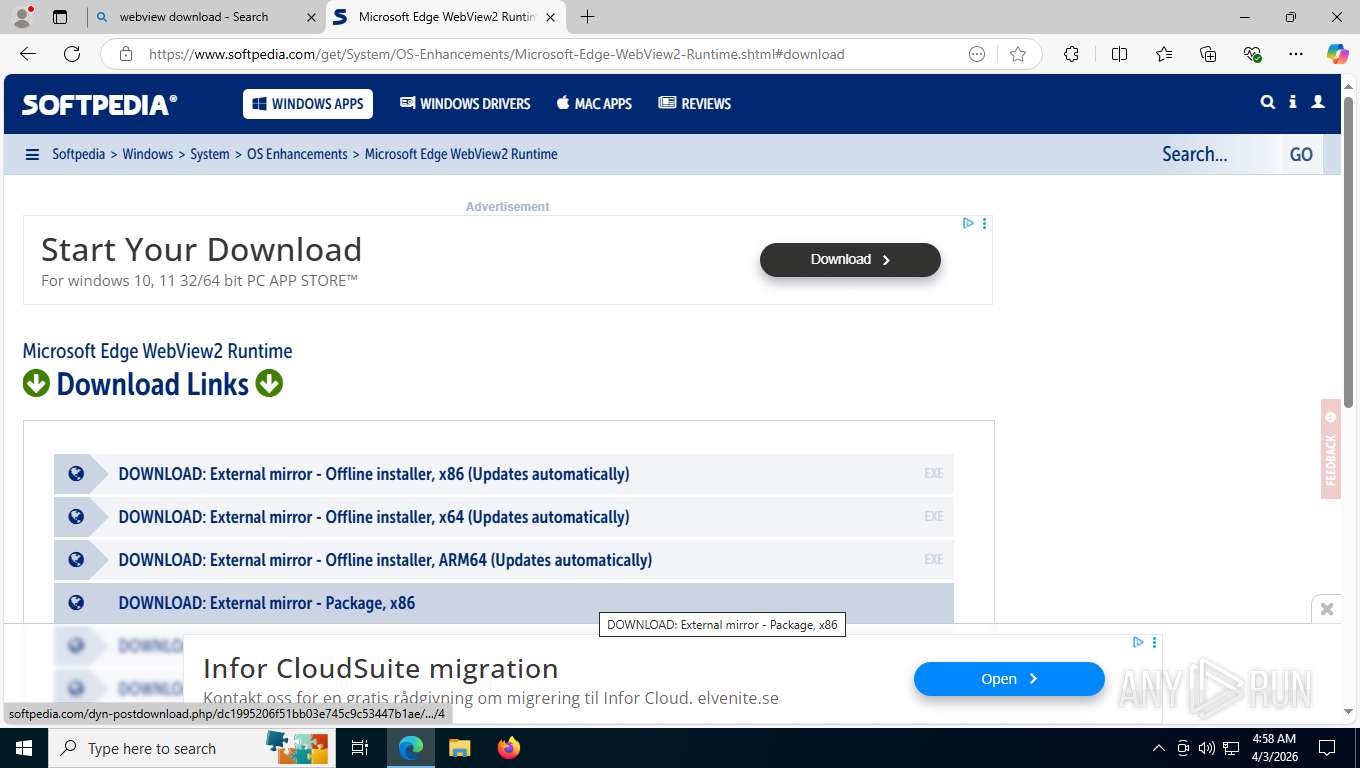Open File Explorer from taskbar
The image size is (1360, 768).
pyautogui.click(x=459, y=748)
